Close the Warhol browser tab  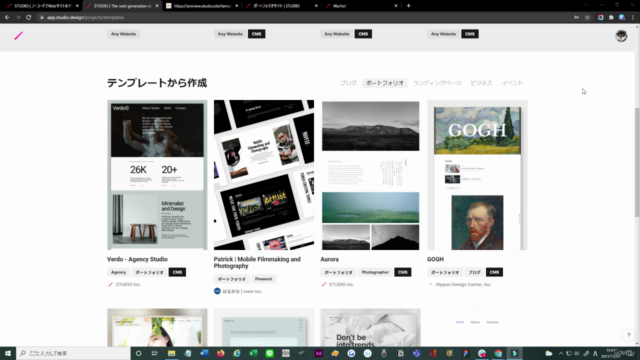396,6
